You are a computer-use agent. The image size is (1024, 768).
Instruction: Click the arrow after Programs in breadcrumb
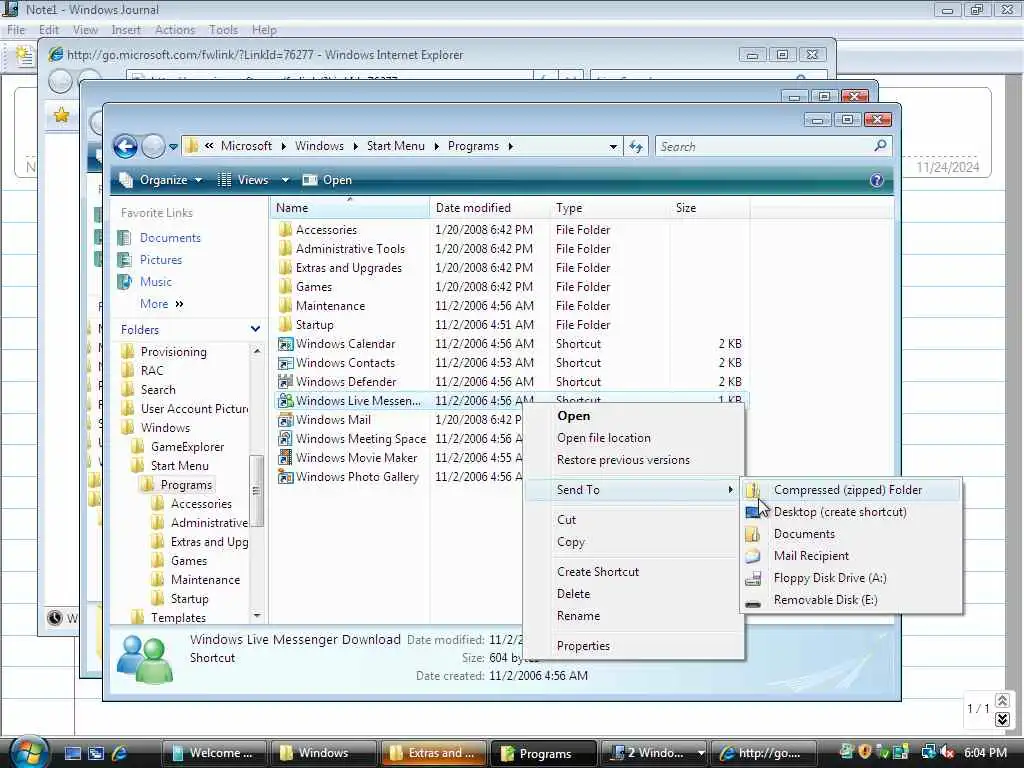tap(511, 146)
